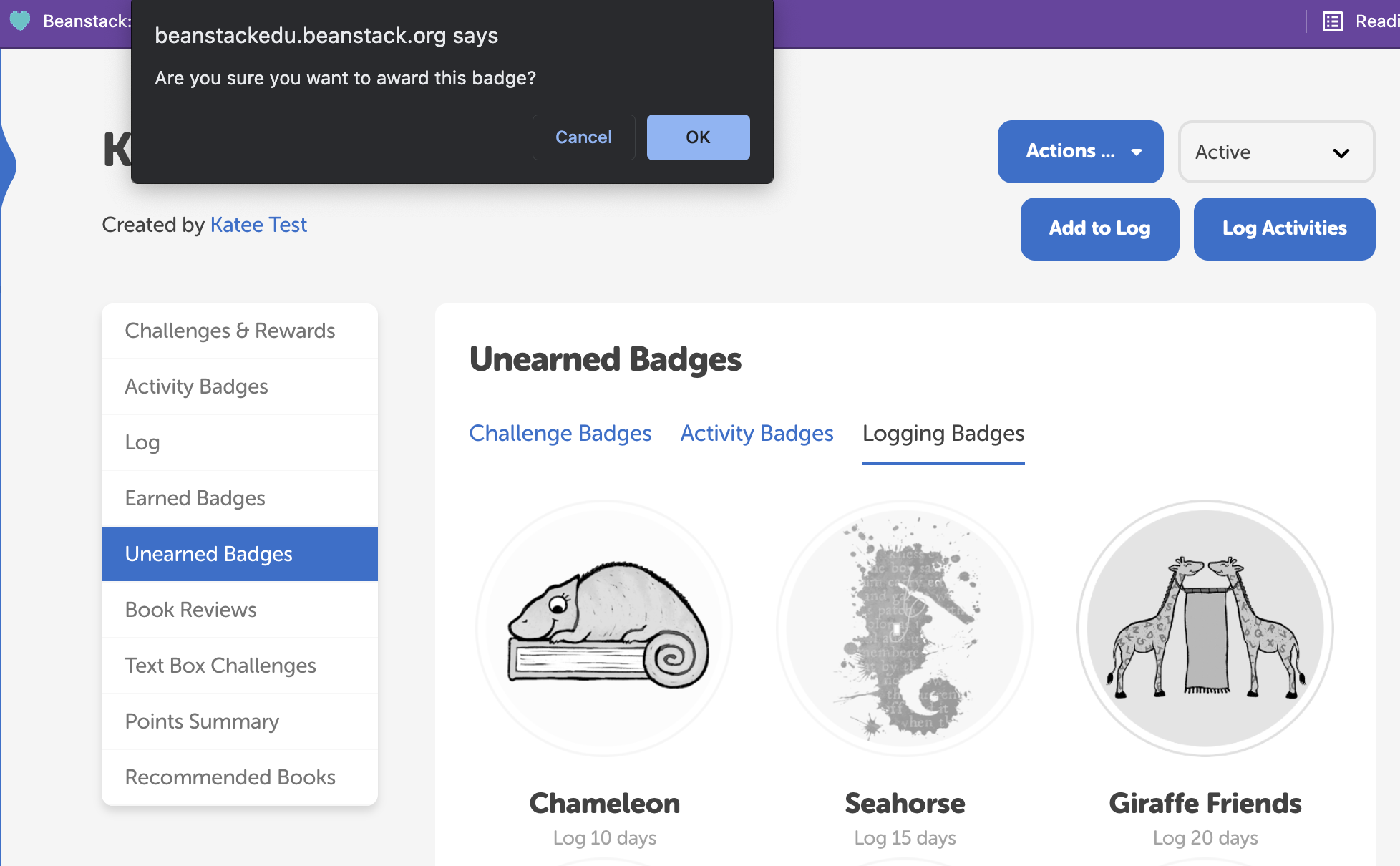Select the Logging Badges tab
The width and height of the screenshot is (1400, 866).
(943, 433)
